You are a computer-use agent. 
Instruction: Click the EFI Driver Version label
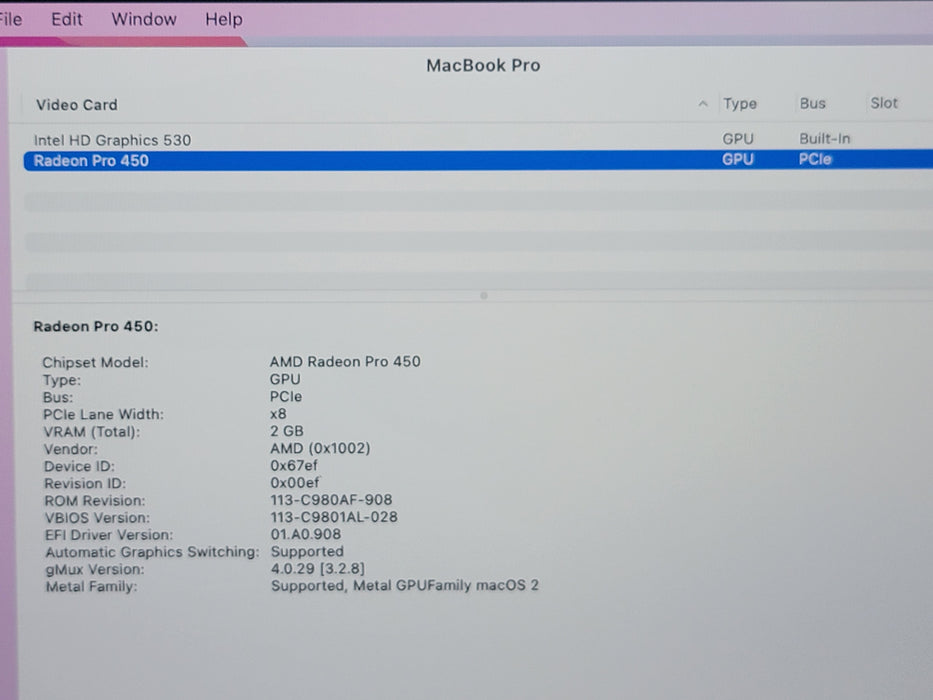click(x=109, y=535)
